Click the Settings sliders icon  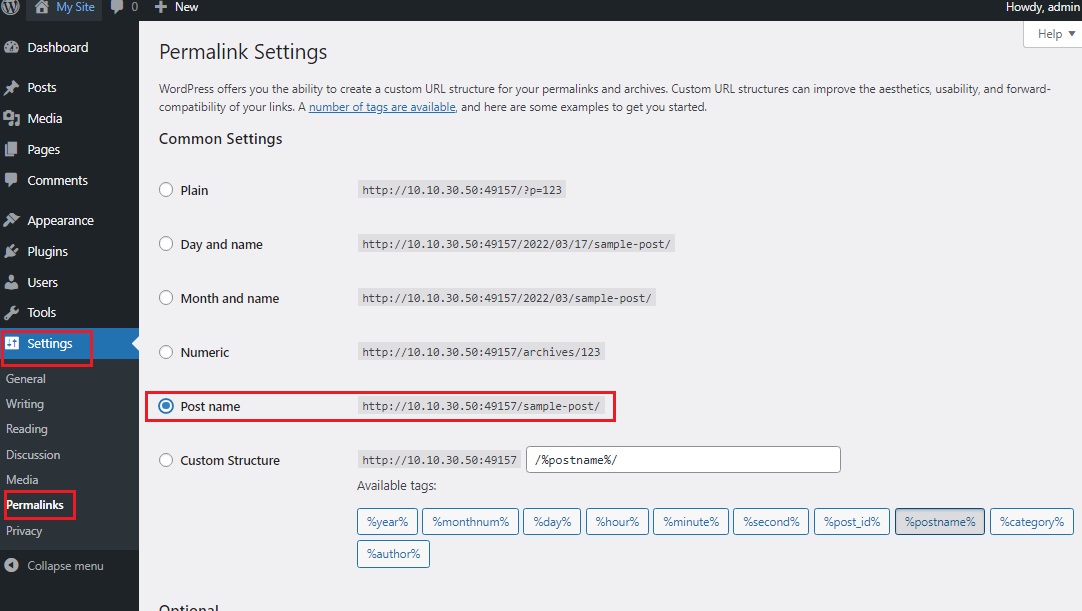point(12,343)
